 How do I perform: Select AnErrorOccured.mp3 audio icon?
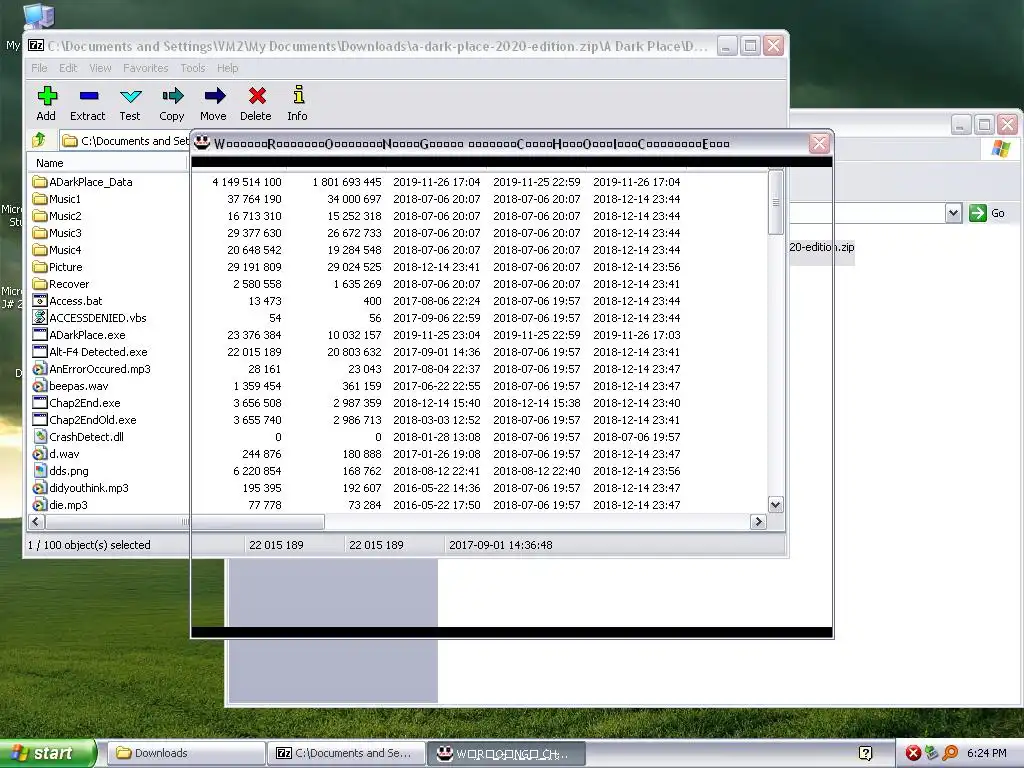(40, 368)
